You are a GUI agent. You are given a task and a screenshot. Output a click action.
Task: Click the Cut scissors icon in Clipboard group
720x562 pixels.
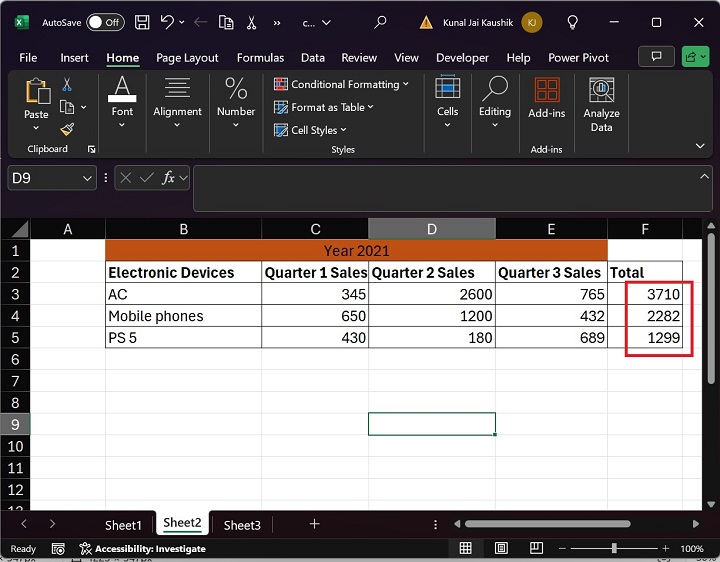click(67, 85)
